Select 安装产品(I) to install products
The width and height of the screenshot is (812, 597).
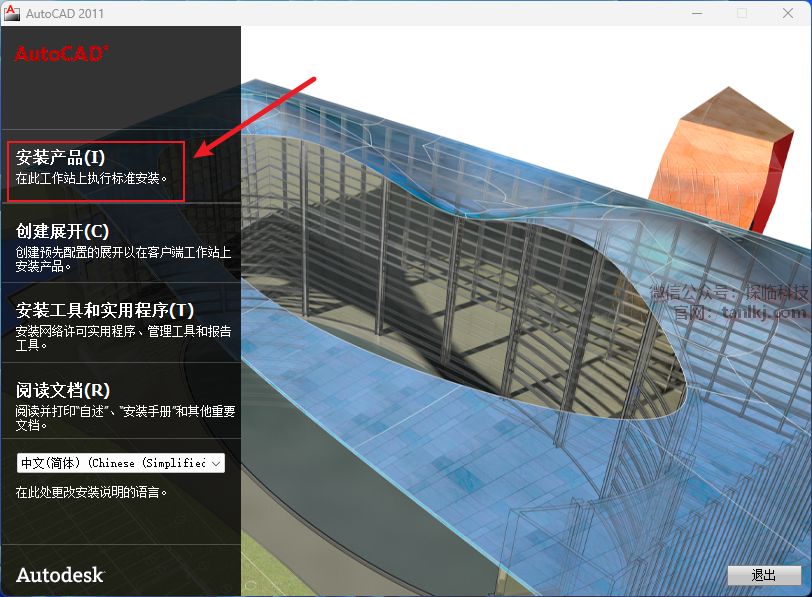point(61,157)
